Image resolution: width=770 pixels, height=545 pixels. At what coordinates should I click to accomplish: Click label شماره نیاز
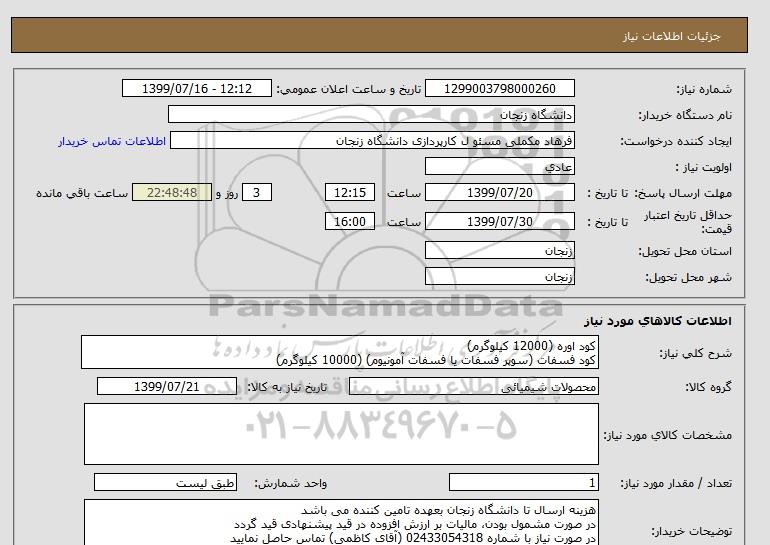point(704,89)
